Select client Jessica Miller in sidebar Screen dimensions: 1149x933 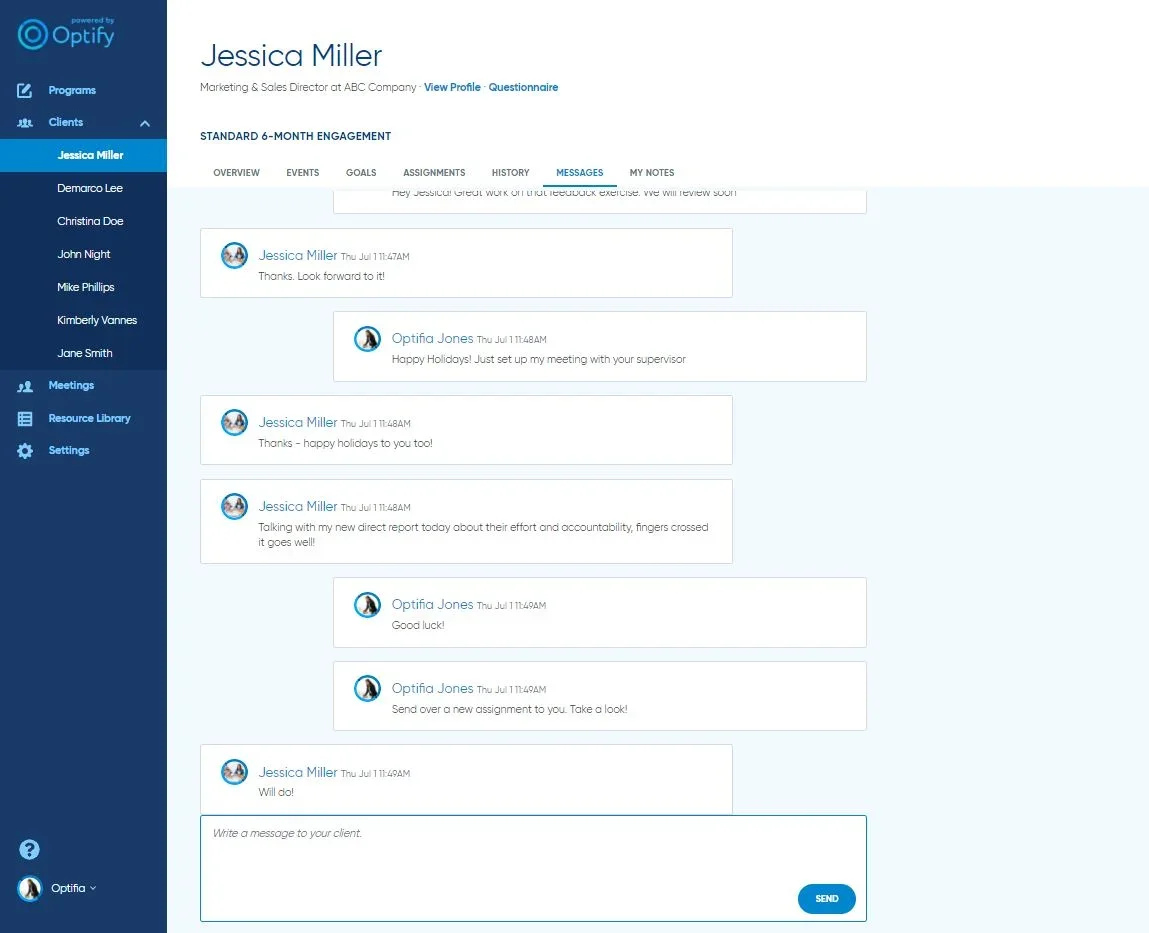click(x=84, y=155)
